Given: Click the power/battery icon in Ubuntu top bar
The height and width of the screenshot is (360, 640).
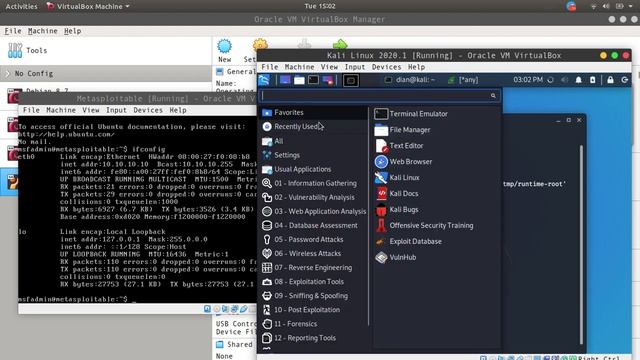Looking at the screenshot, I should (x=620, y=6).
